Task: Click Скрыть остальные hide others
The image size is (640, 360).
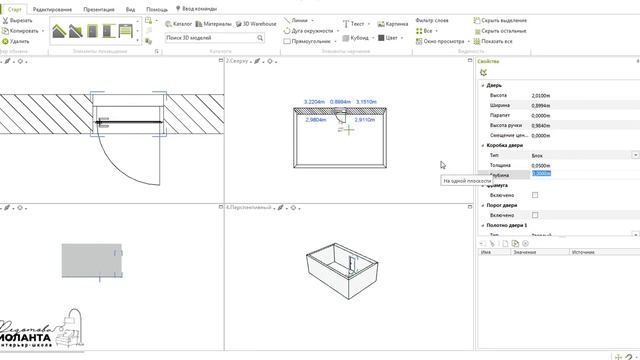Action: coord(500,31)
